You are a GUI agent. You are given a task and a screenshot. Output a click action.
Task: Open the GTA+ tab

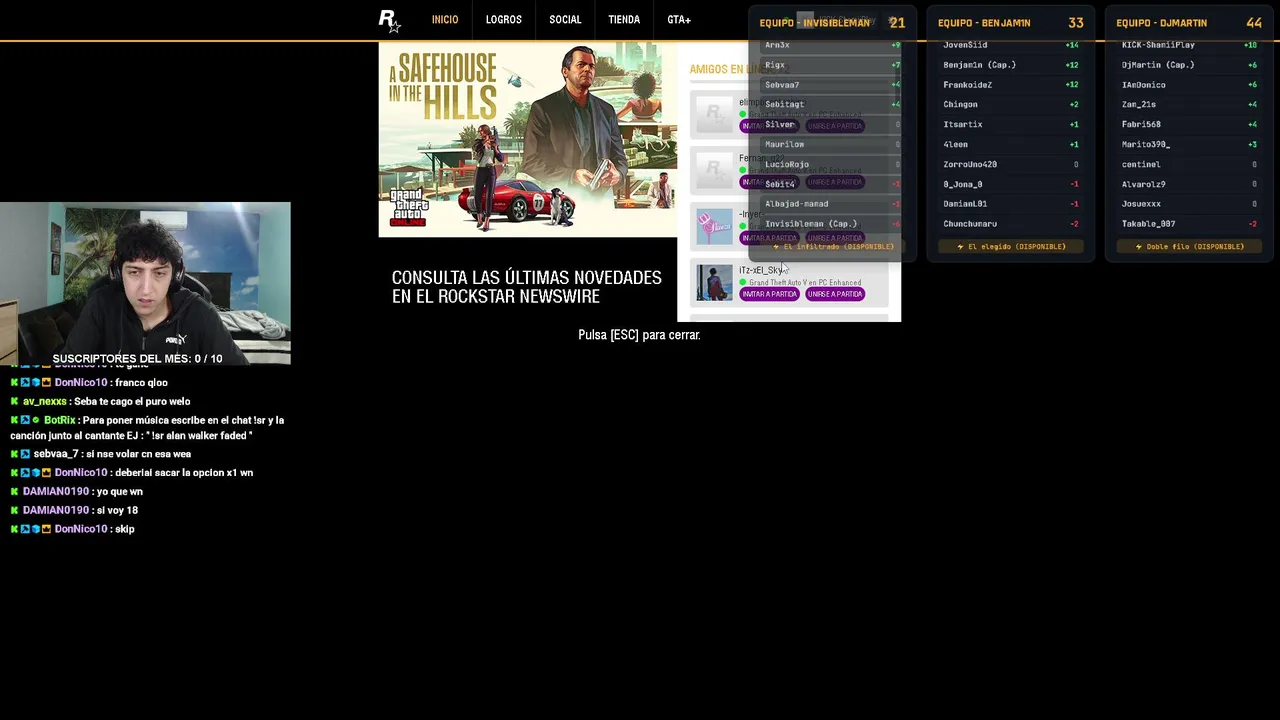(679, 20)
